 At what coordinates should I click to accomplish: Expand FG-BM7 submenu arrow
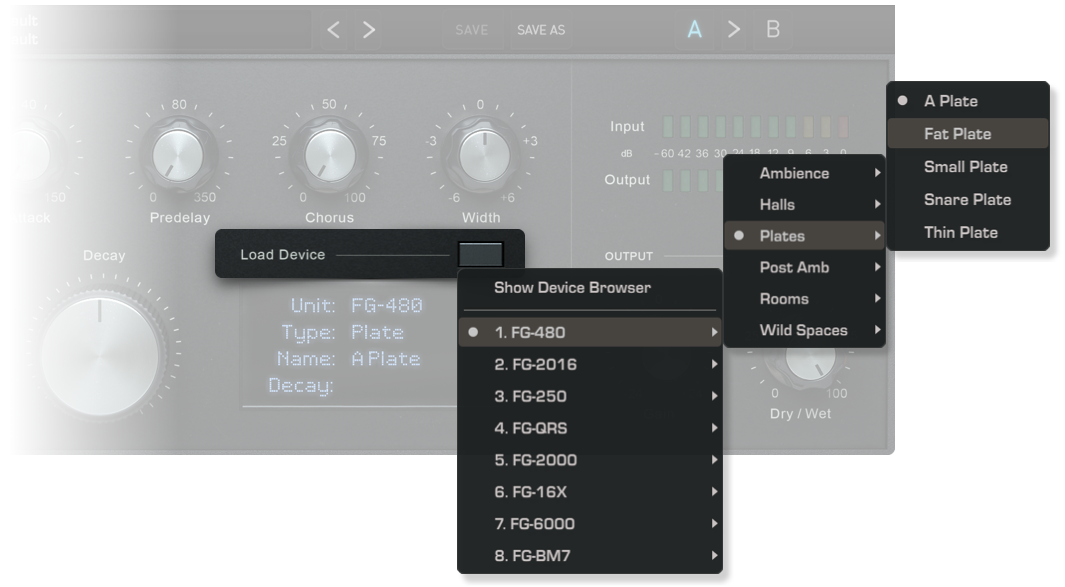click(x=714, y=556)
